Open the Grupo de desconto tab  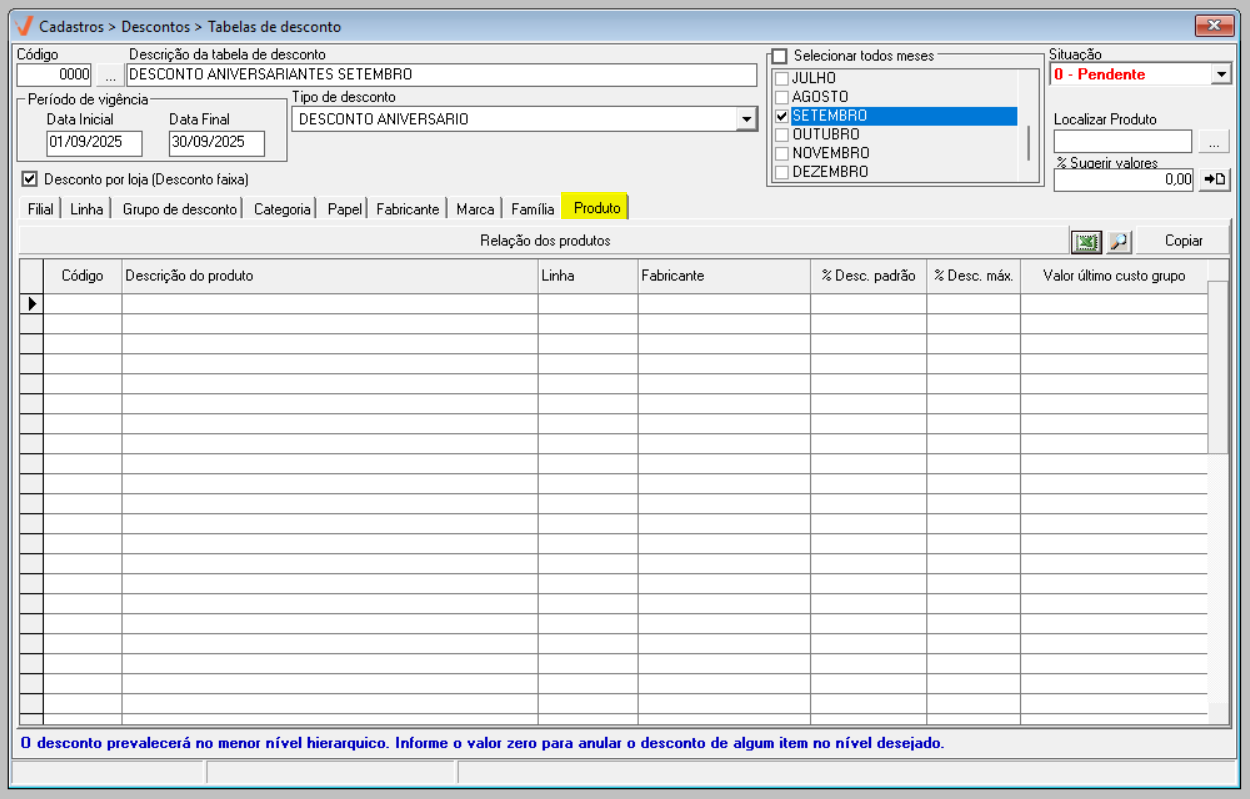180,209
